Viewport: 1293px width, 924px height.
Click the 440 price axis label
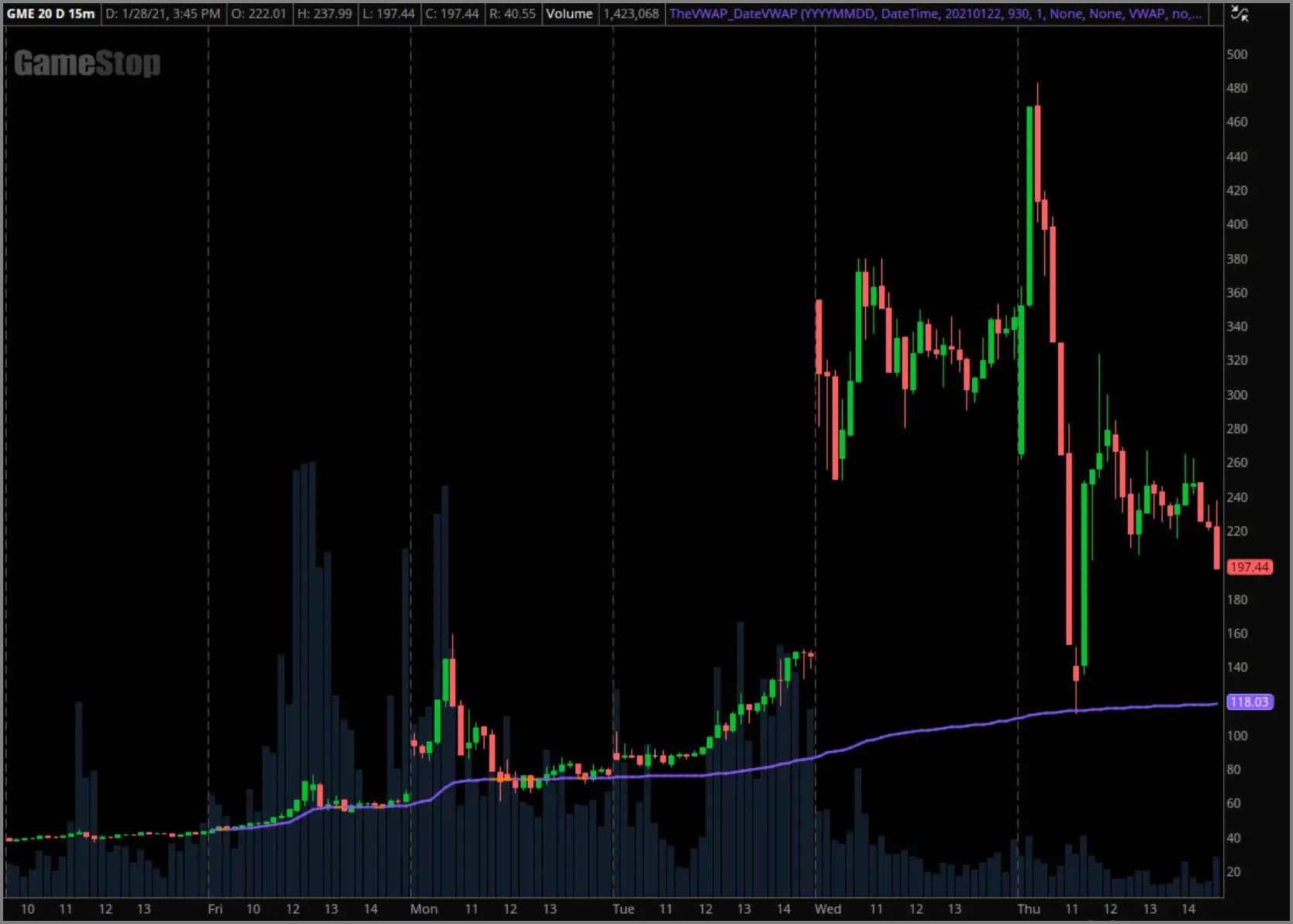[x=1237, y=157]
